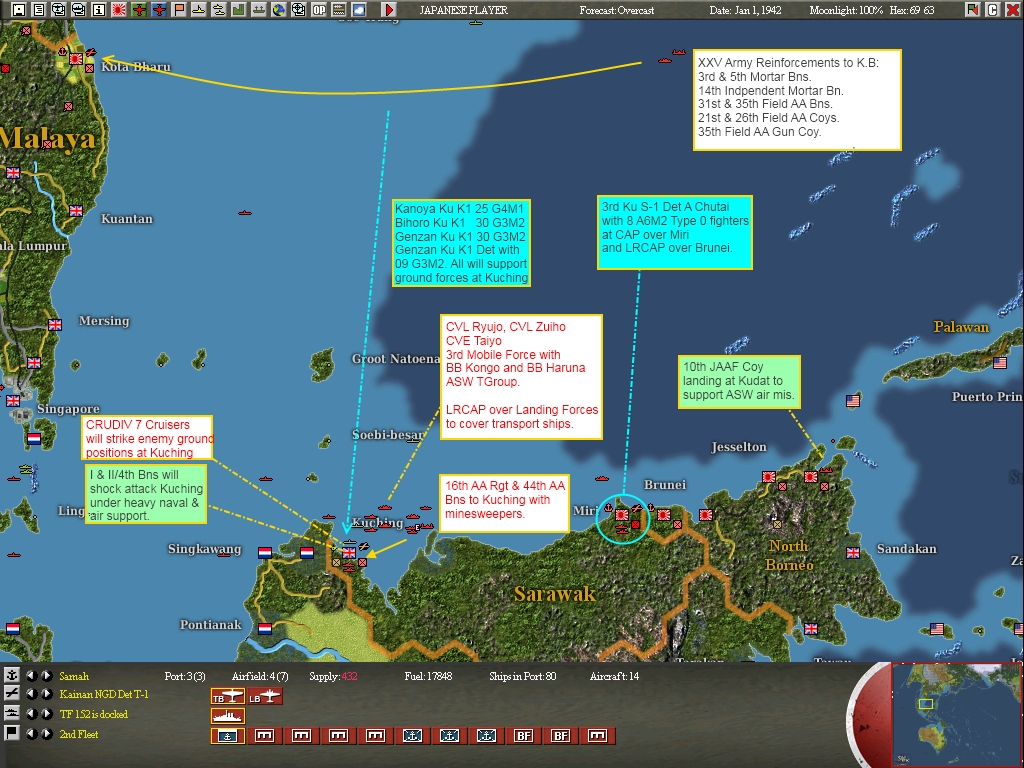This screenshot has height=768, width=1024.
Task: Open the OP operations report icon
Action: coord(319,9)
